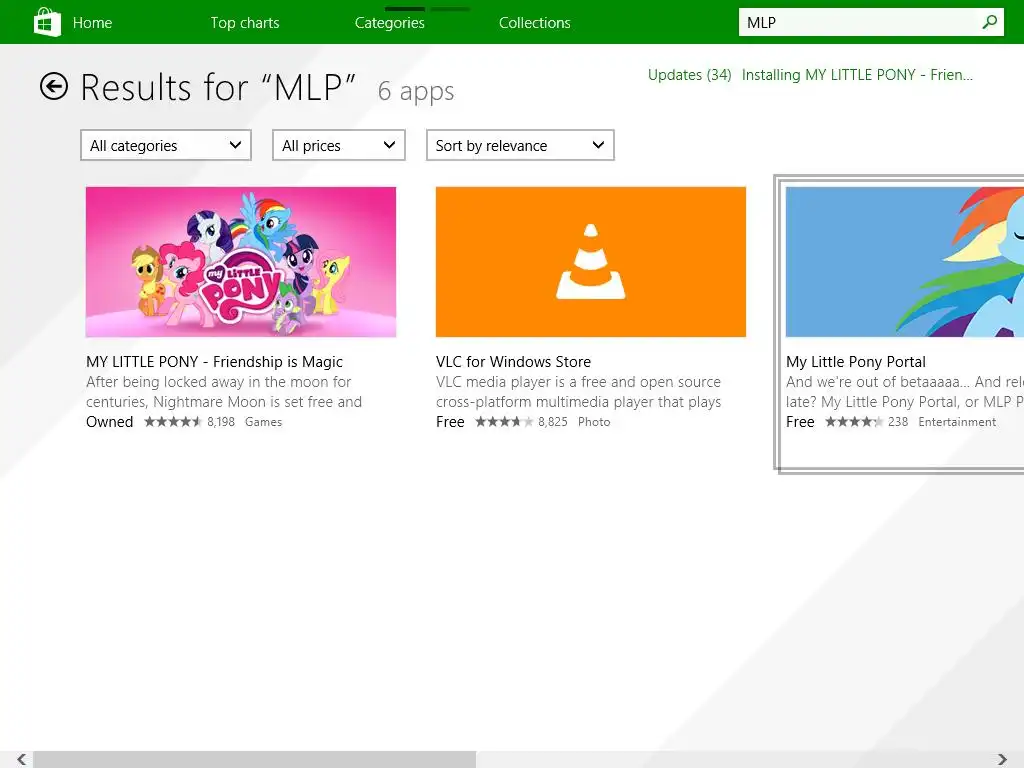Click title MY LITTLE PONY - Friendship is Magic
This screenshot has width=1024, height=768.
214,362
